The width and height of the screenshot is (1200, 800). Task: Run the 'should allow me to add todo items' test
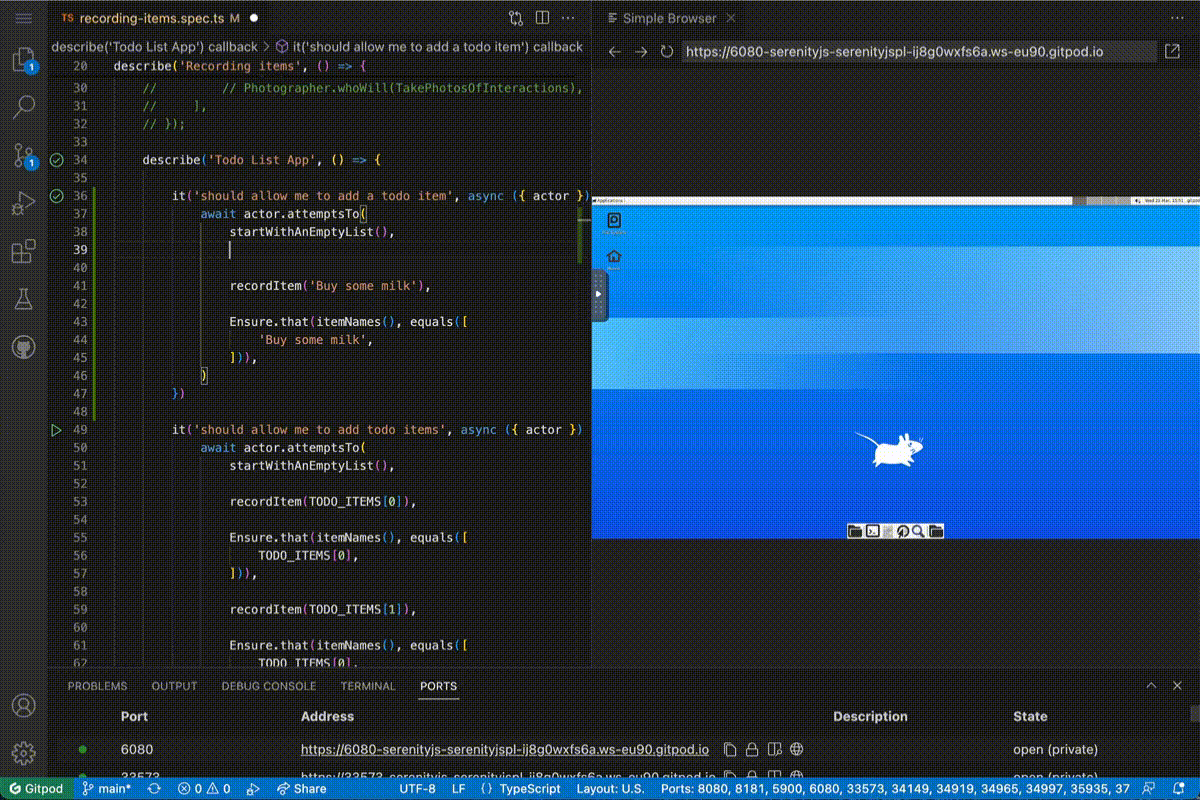(56, 430)
